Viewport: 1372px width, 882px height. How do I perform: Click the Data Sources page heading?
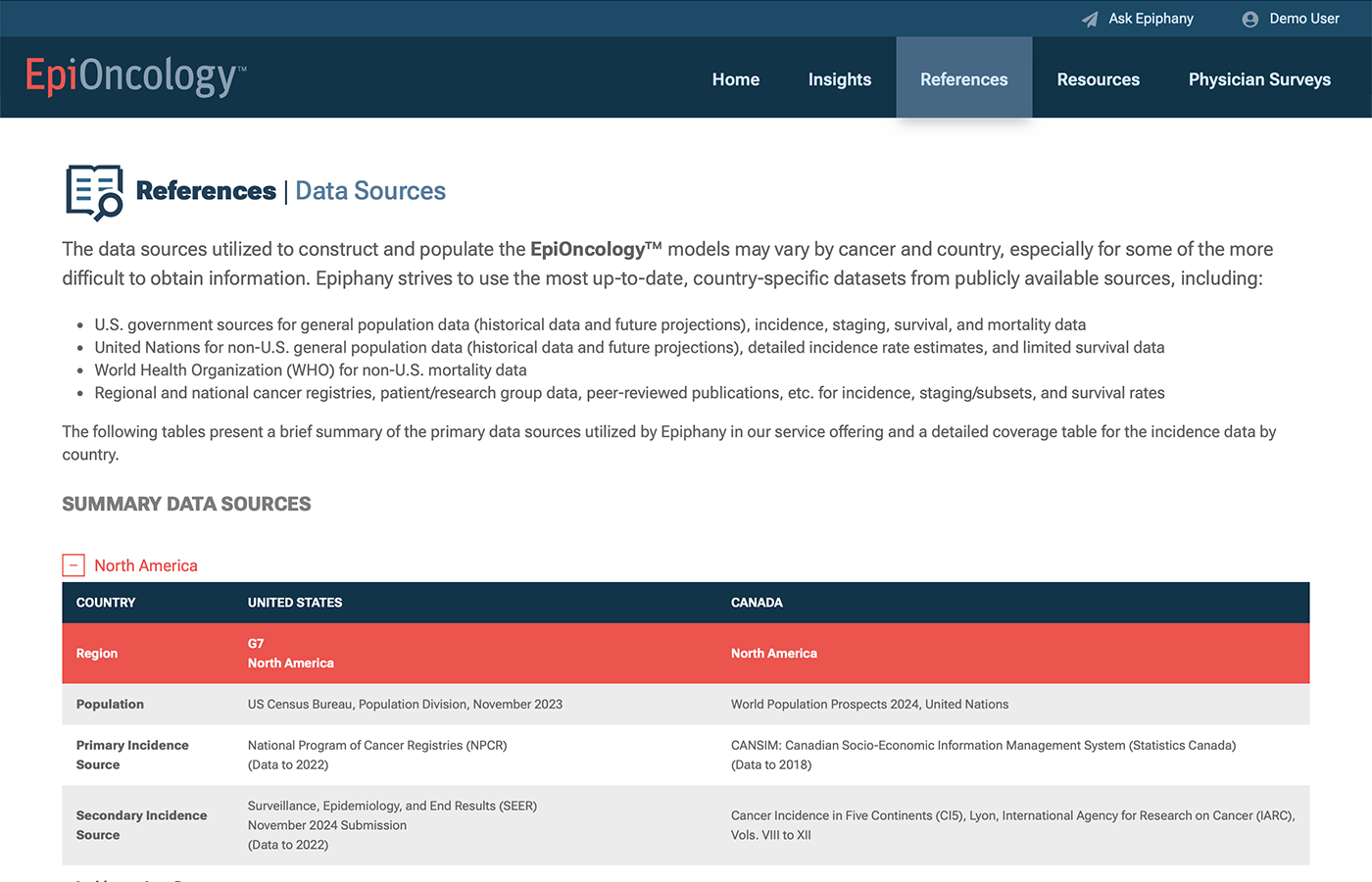pyautogui.click(x=370, y=191)
